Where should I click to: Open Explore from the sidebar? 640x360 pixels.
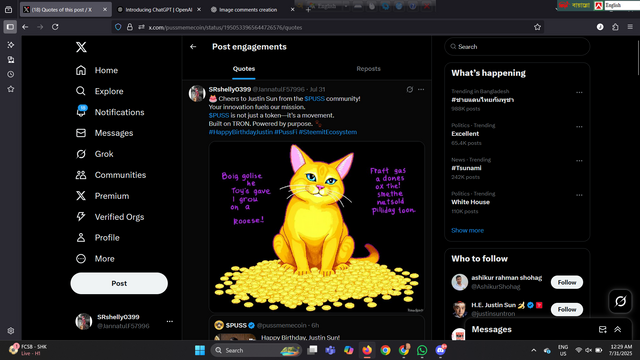(x=100, y=91)
